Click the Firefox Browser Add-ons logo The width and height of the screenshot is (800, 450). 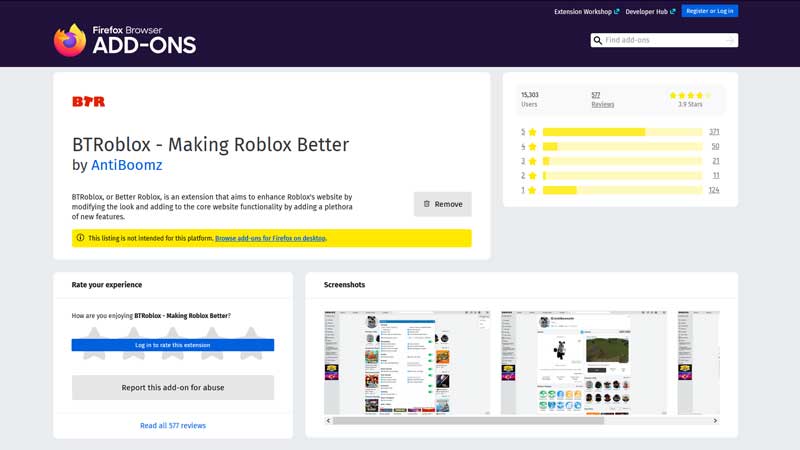coord(125,40)
